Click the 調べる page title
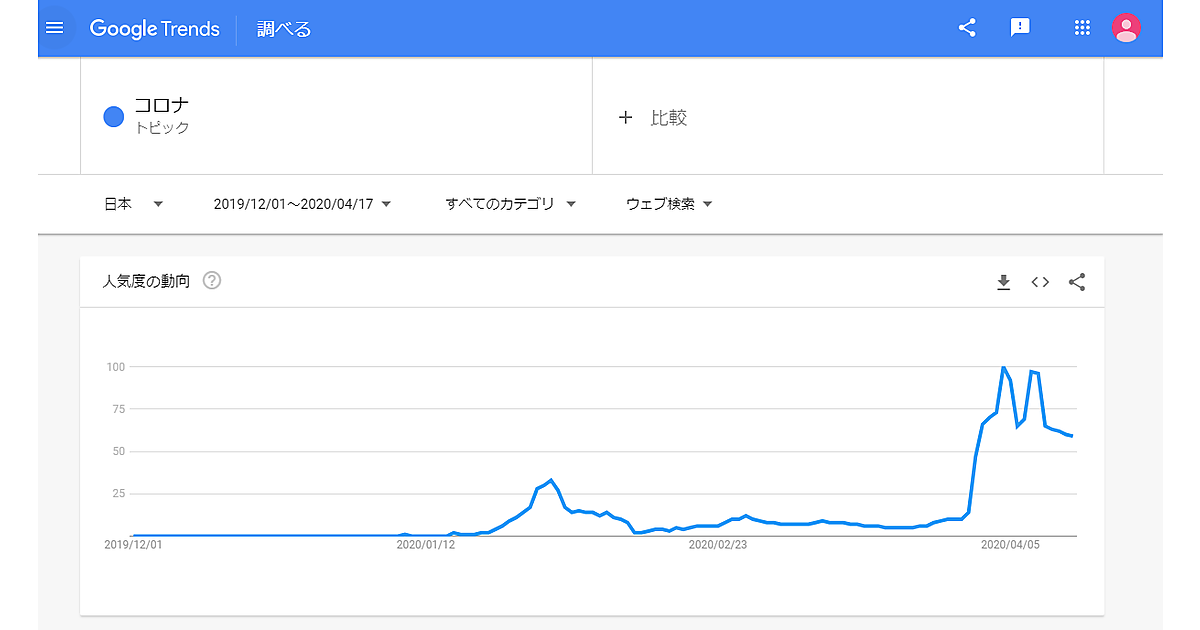Image resolution: width=1200 pixels, height=630 pixels. (x=284, y=29)
